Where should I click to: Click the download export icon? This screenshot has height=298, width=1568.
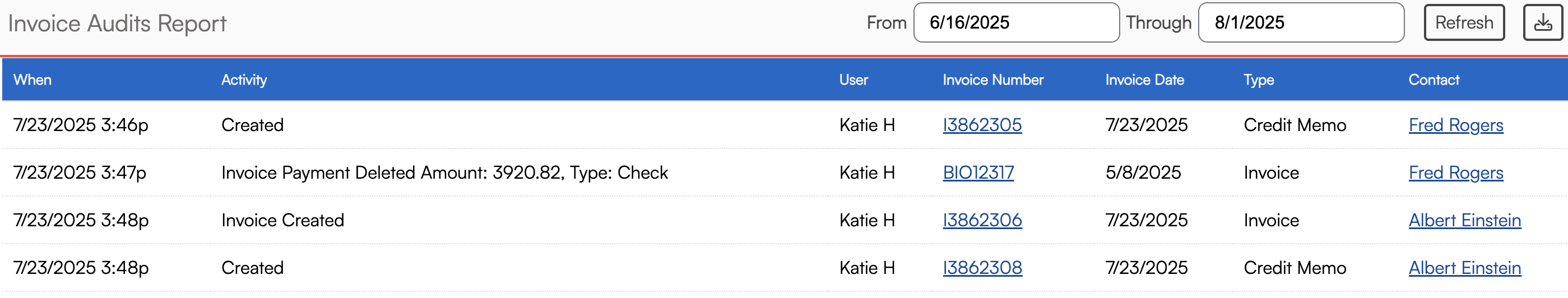(x=1542, y=23)
